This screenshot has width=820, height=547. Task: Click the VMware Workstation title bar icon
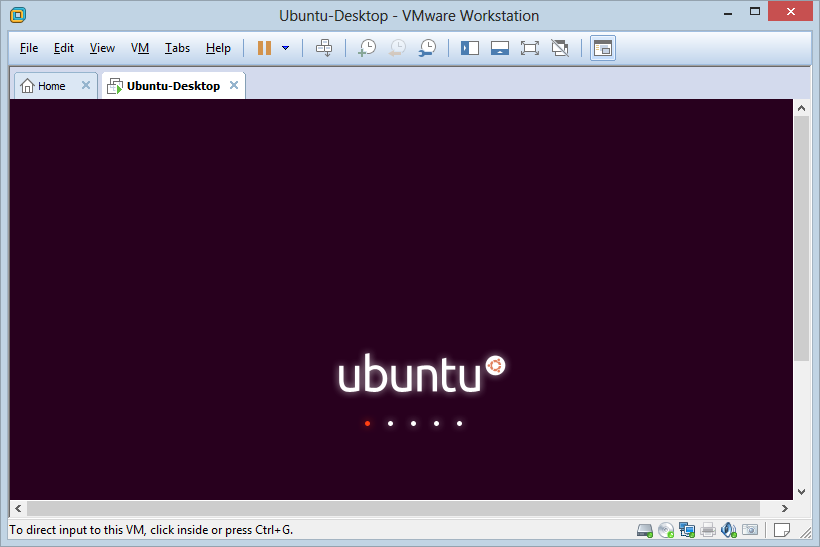[18, 15]
